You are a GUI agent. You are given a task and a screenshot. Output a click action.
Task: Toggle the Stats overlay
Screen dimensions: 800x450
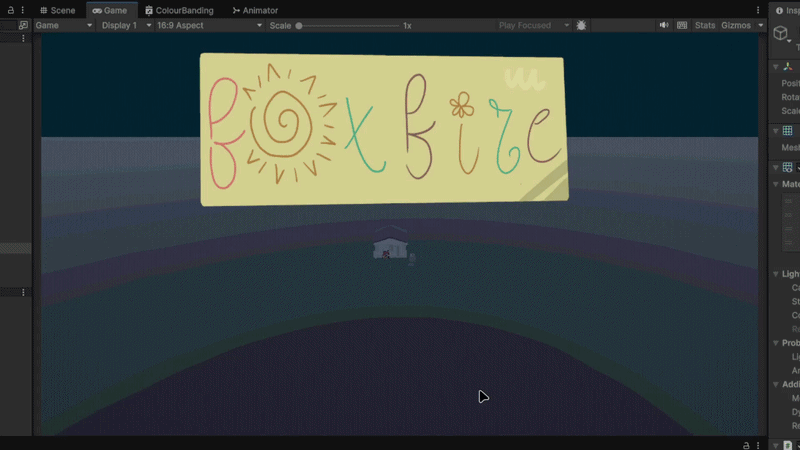(705, 25)
